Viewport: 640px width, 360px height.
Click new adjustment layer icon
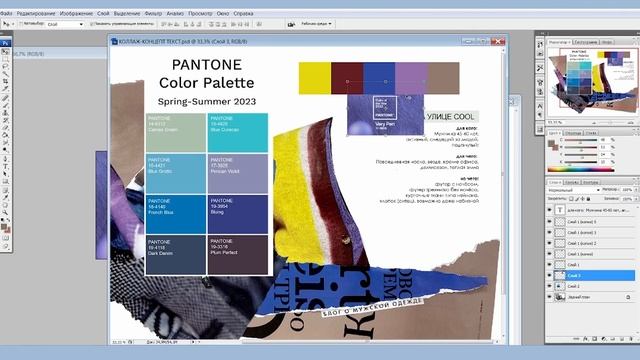604,339
